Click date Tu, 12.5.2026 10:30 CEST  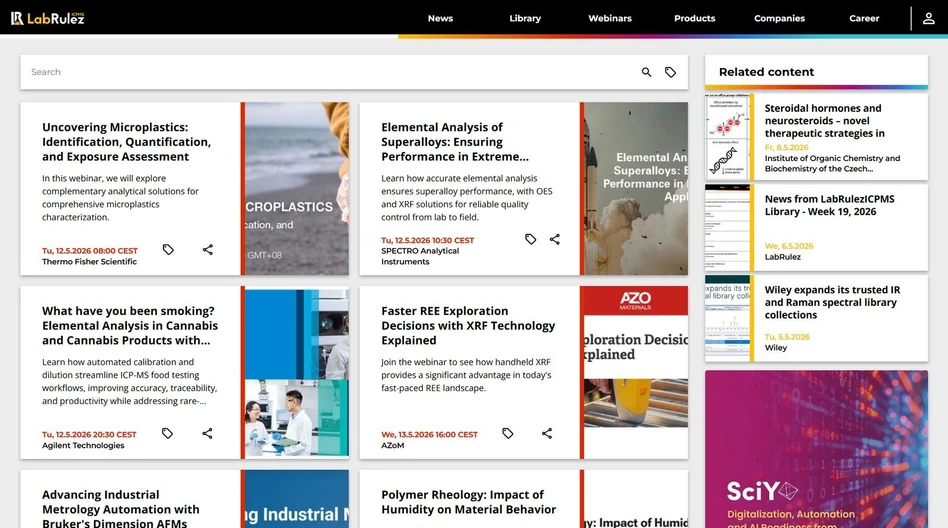pyautogui.click(x=427, y=241)
